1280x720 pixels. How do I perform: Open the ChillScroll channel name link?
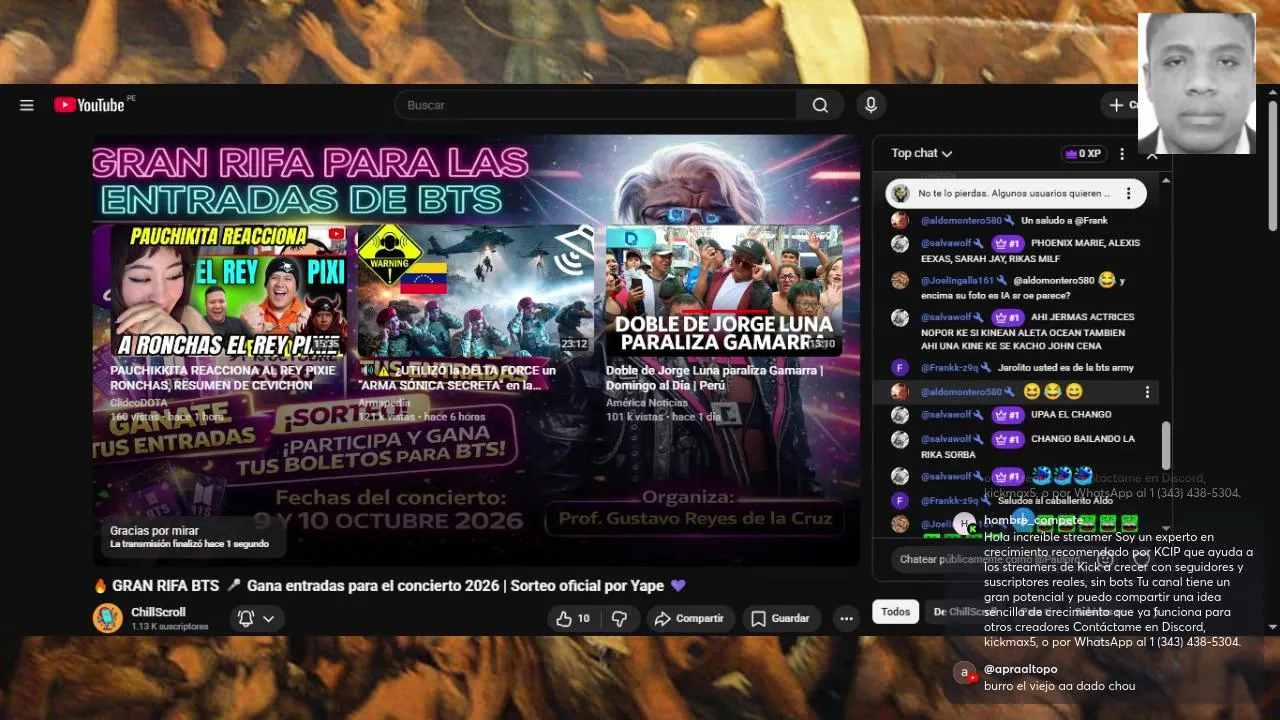(158, 612)
